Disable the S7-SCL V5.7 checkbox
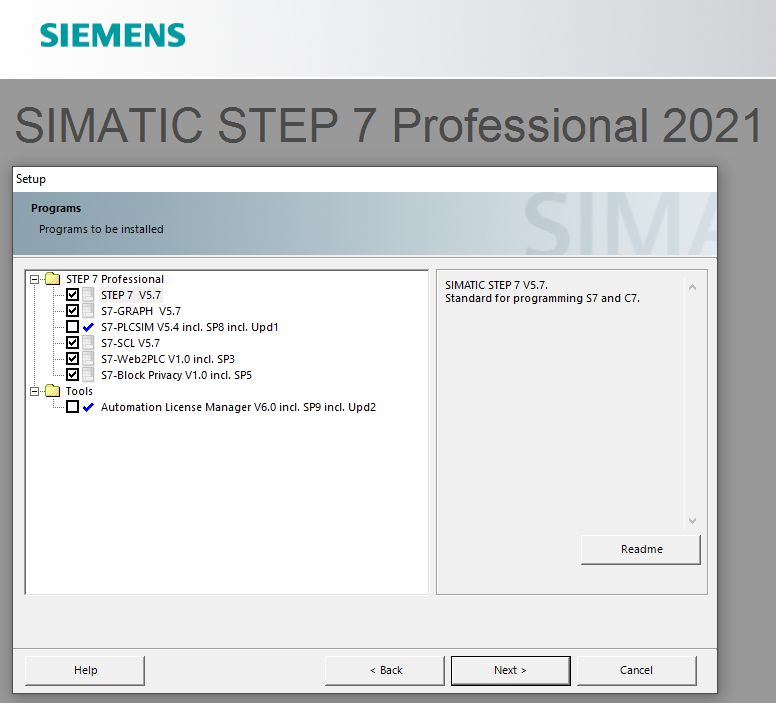 point(72,343)
